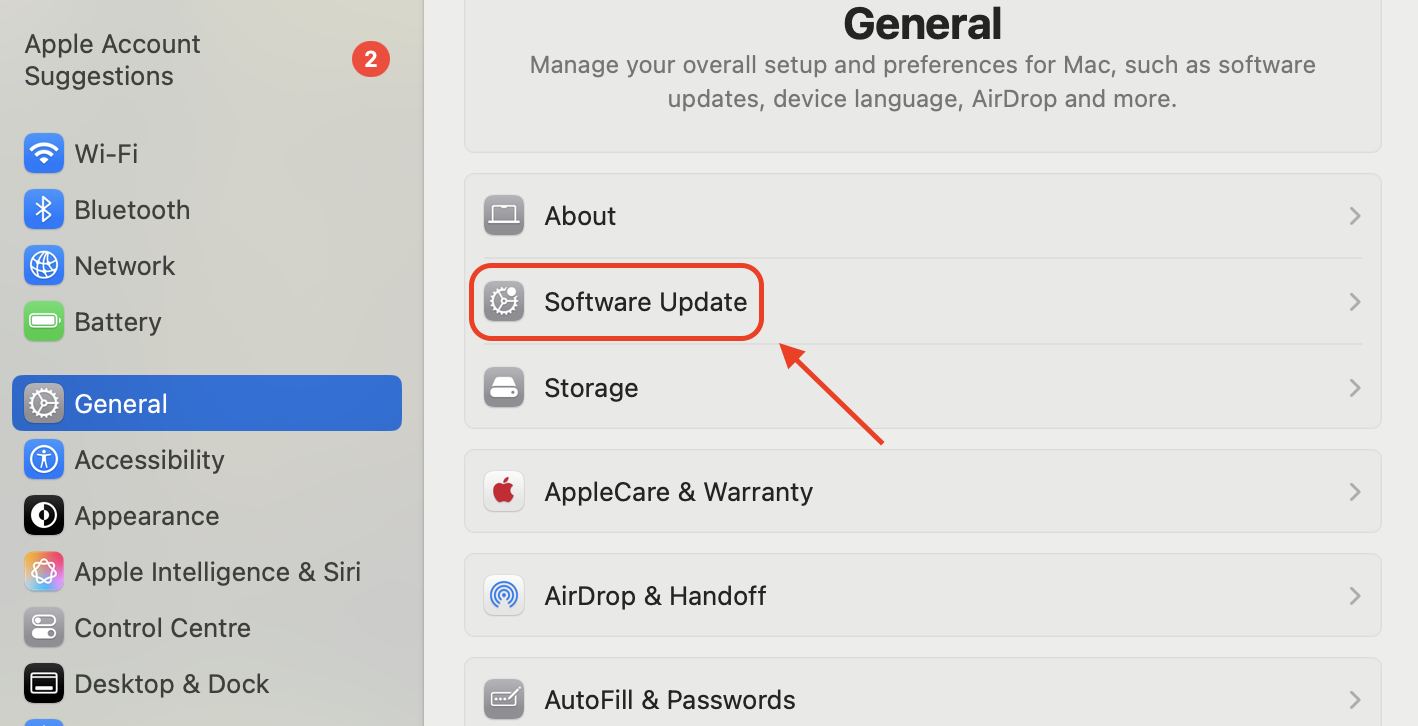Select the Desktop & Dock icon
The image size is (1418, 726).
pos(44,683)
